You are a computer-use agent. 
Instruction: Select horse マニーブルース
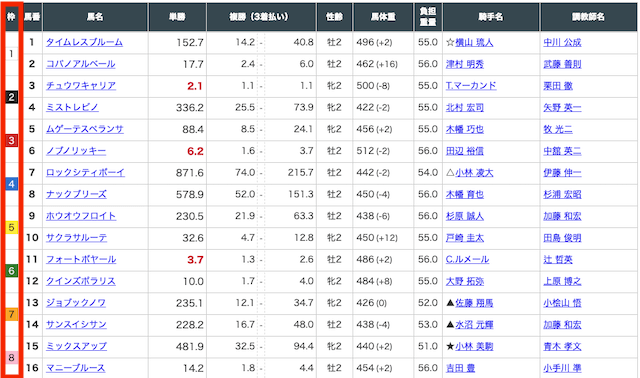[x=76, y=368]
